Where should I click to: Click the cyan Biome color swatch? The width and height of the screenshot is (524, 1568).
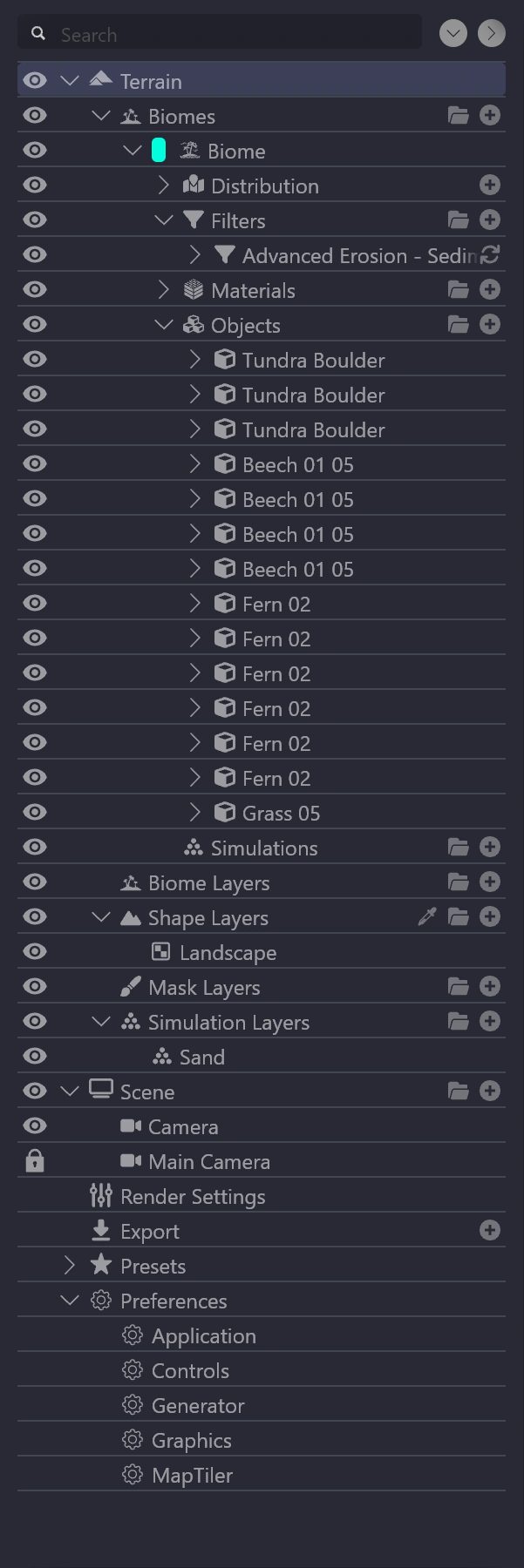pos(159,151)
